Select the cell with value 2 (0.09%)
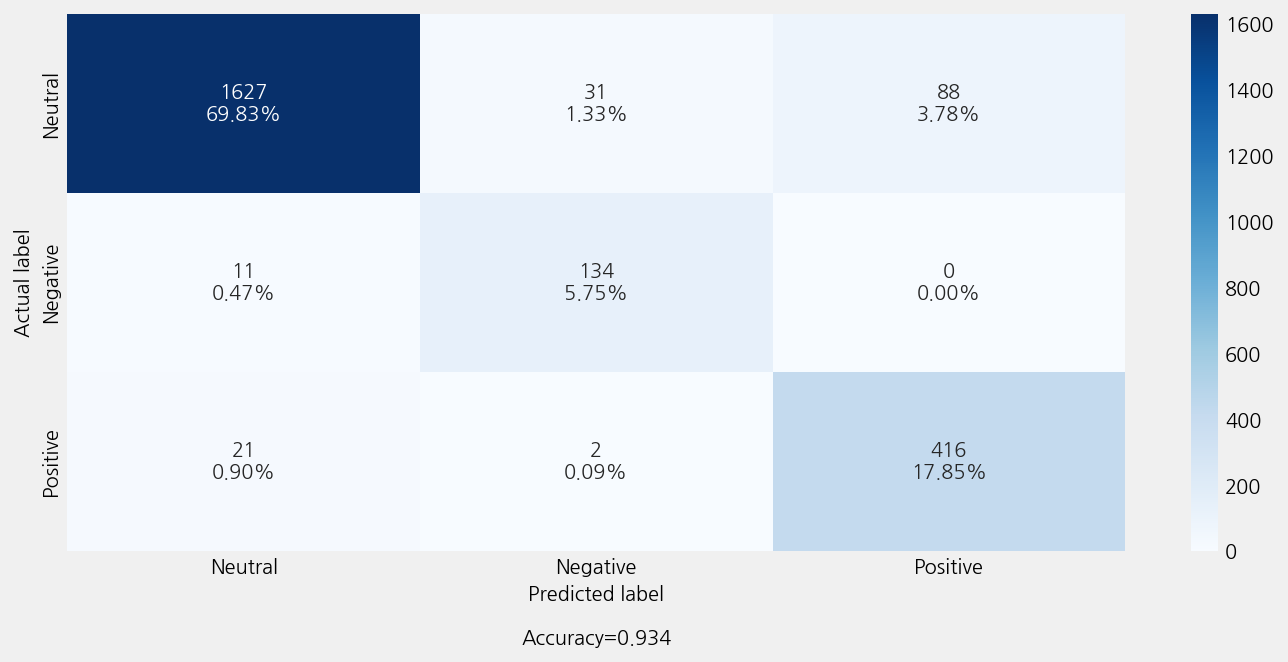Image resolution: width=1288 pixels, height=662 pixels. coord(595,461)
